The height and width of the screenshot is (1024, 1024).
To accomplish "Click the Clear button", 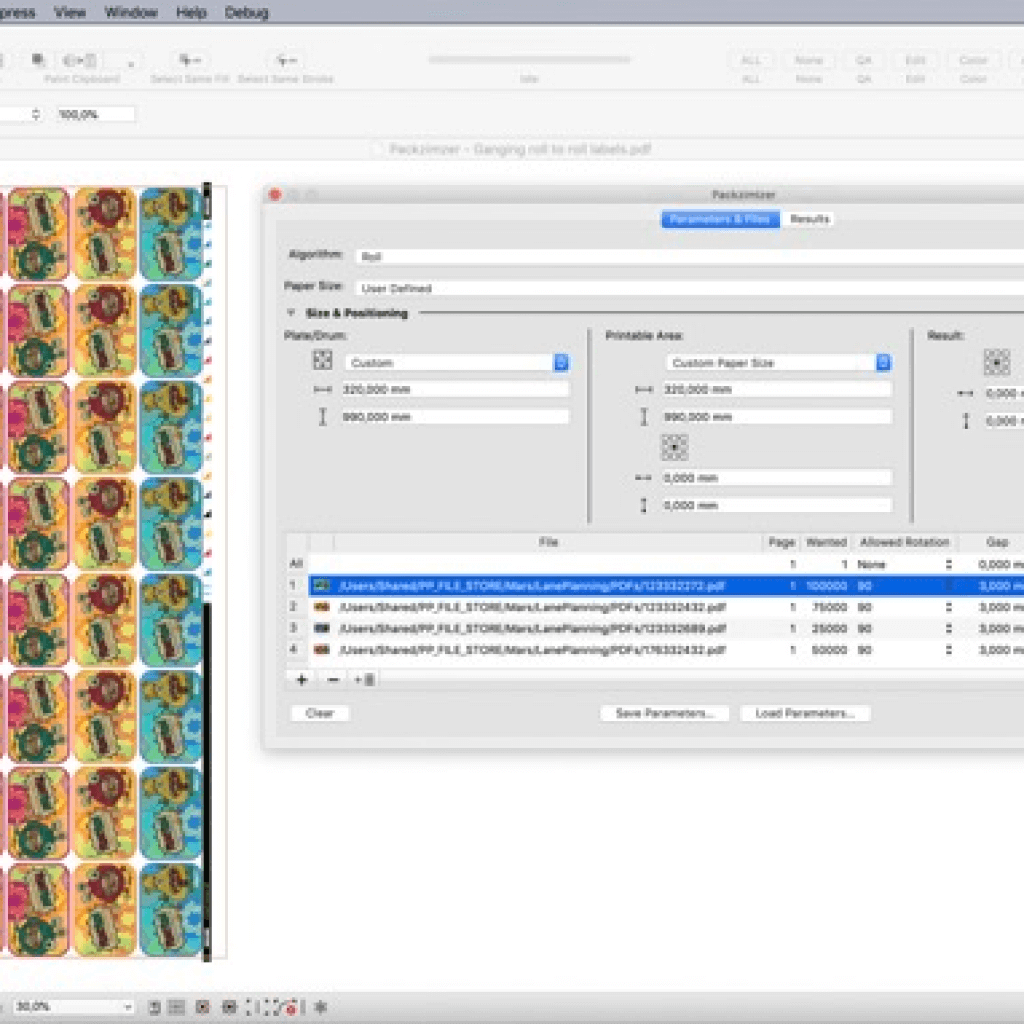I will [319, 713].
